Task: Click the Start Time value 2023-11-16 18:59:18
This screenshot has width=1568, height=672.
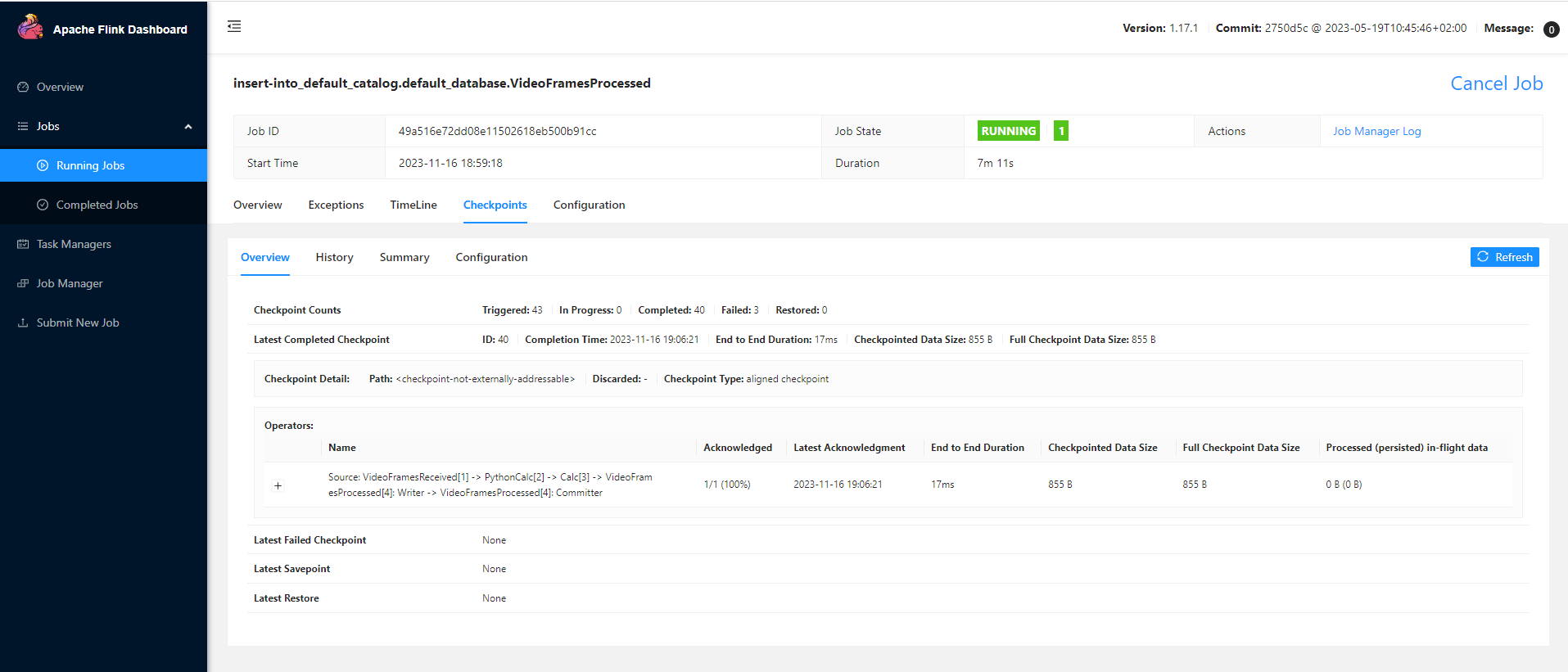Action: [450, 163]
